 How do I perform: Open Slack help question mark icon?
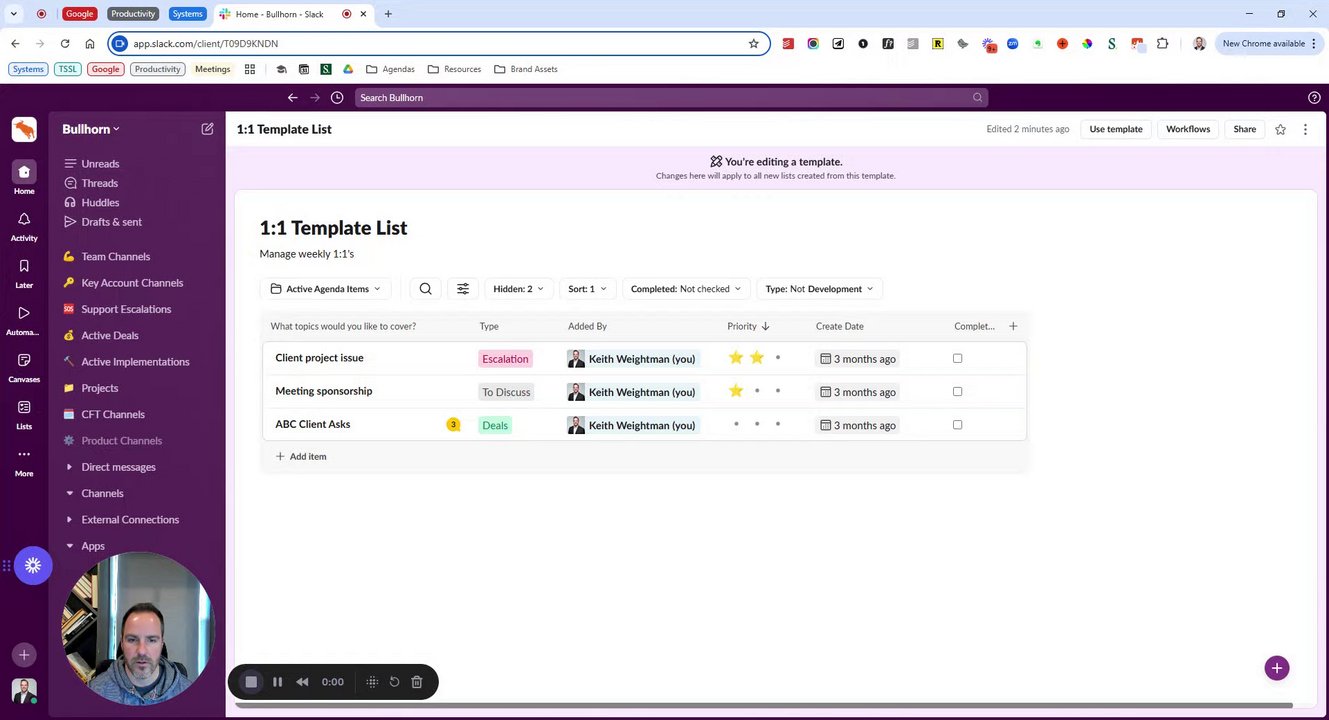coord(1314,97)
